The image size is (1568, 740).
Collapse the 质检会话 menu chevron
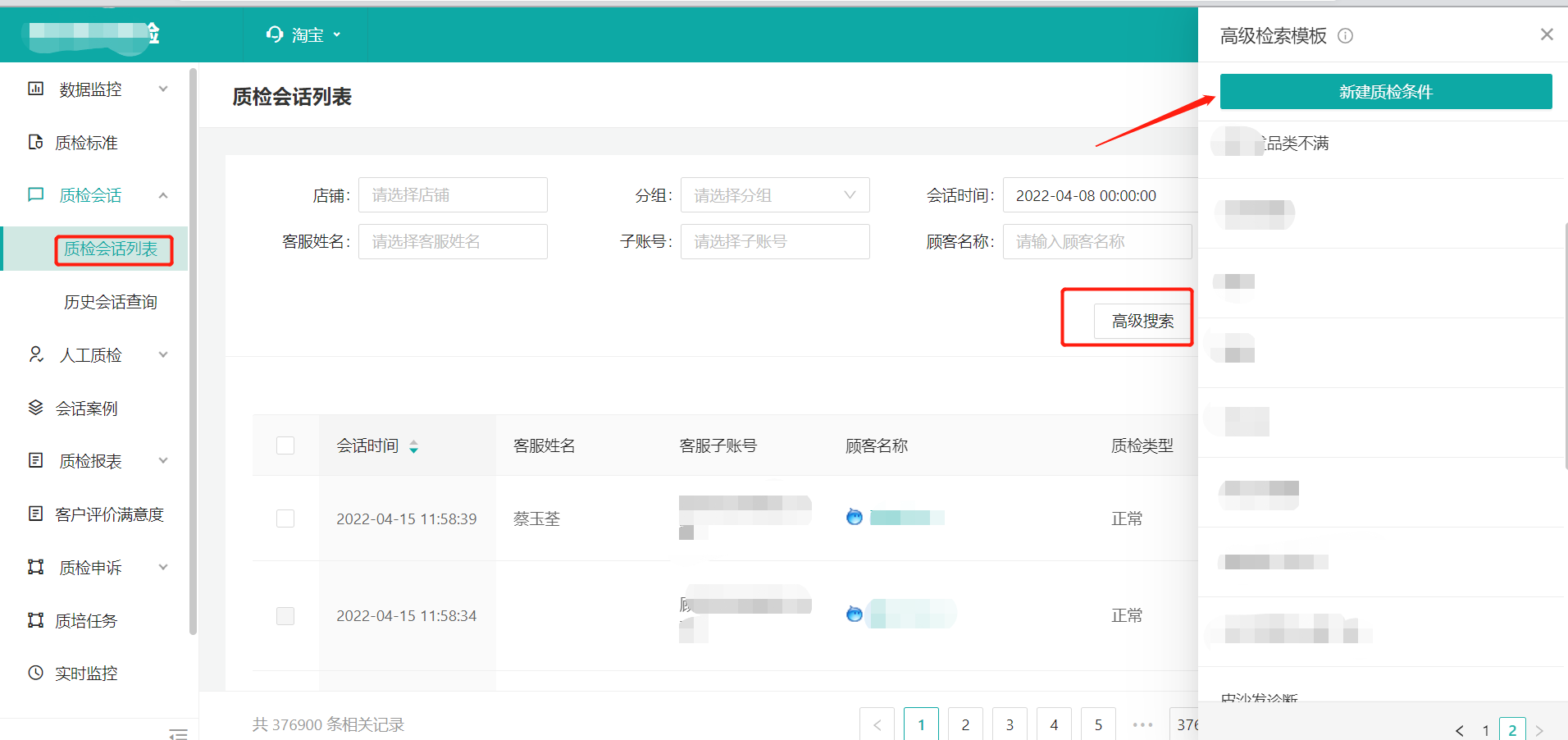point(163,194)
